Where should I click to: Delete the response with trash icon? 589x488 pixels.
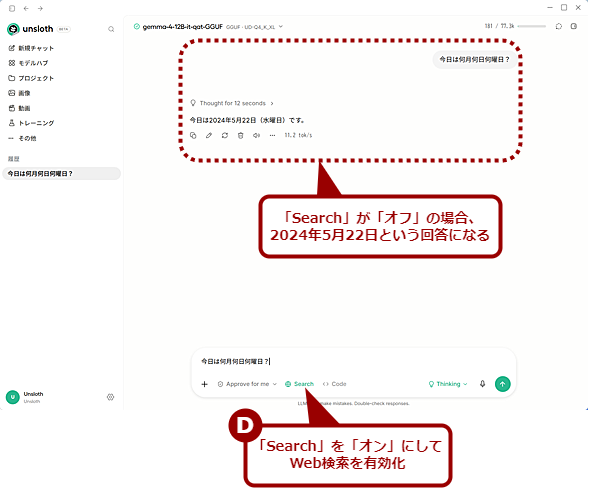240,135
